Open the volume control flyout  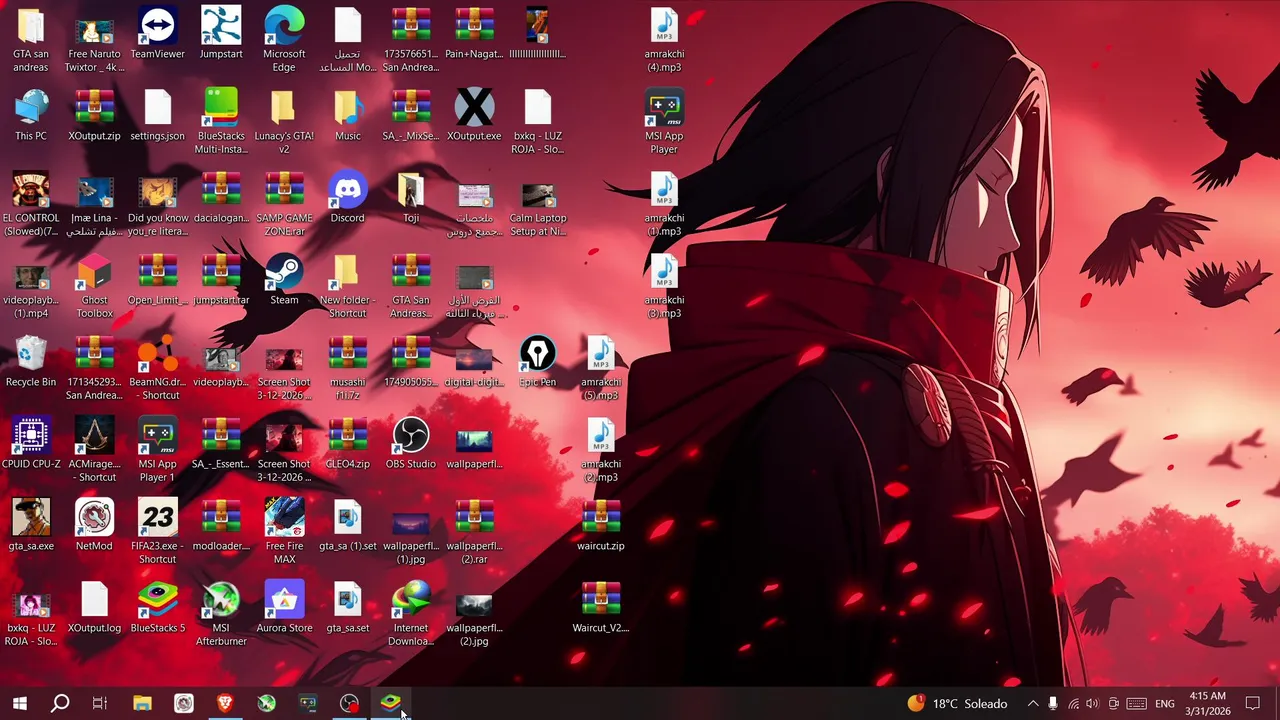1092,703
